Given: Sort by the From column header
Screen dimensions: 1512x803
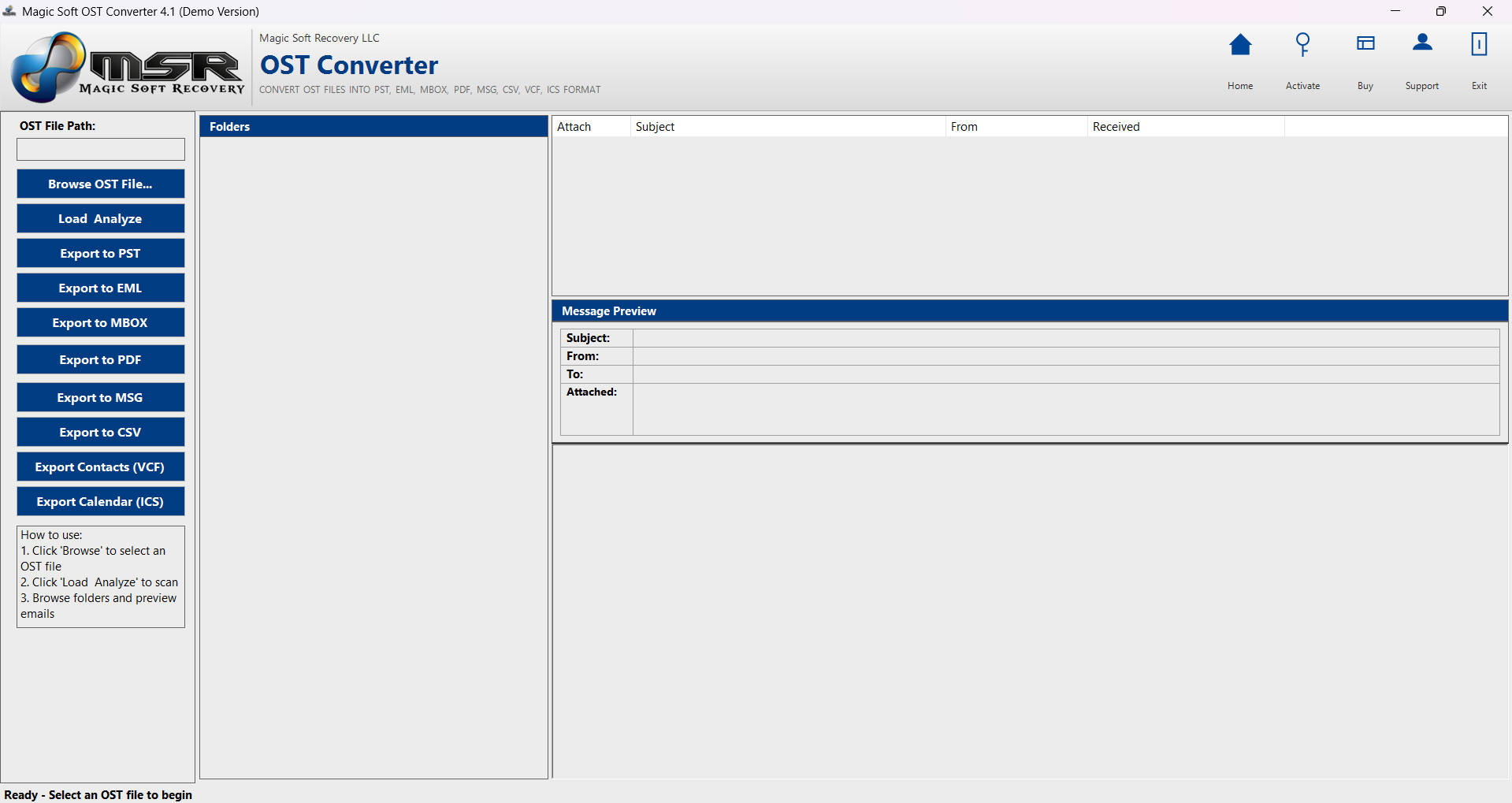Looking at the screenshot, I should (1016, 127).
